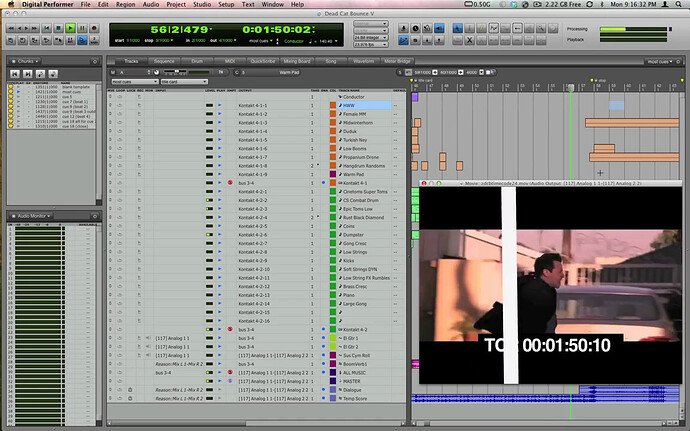This screenshot has height=431, width=690.
Task: Toggle play-enable for the Duduk track
Action: (220, 131)
